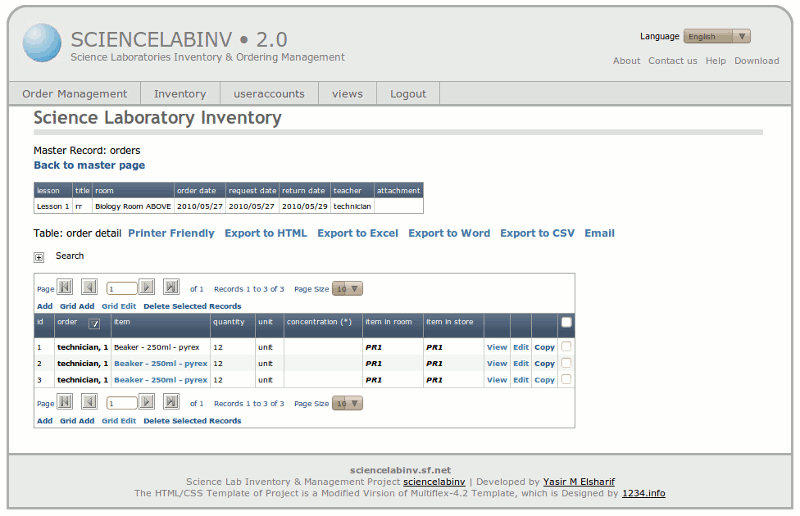Open the Order Management menu
Image resolution: width=800 pixels, height=516 pixels.
click(75, 94)
